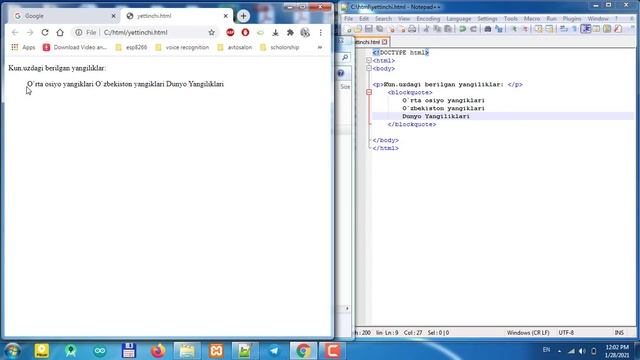The width and height of the screenshot is (640, 360).
Task: Click the Paste icon in Notepad++ toolbar
Action: click(x=448, y=29)
